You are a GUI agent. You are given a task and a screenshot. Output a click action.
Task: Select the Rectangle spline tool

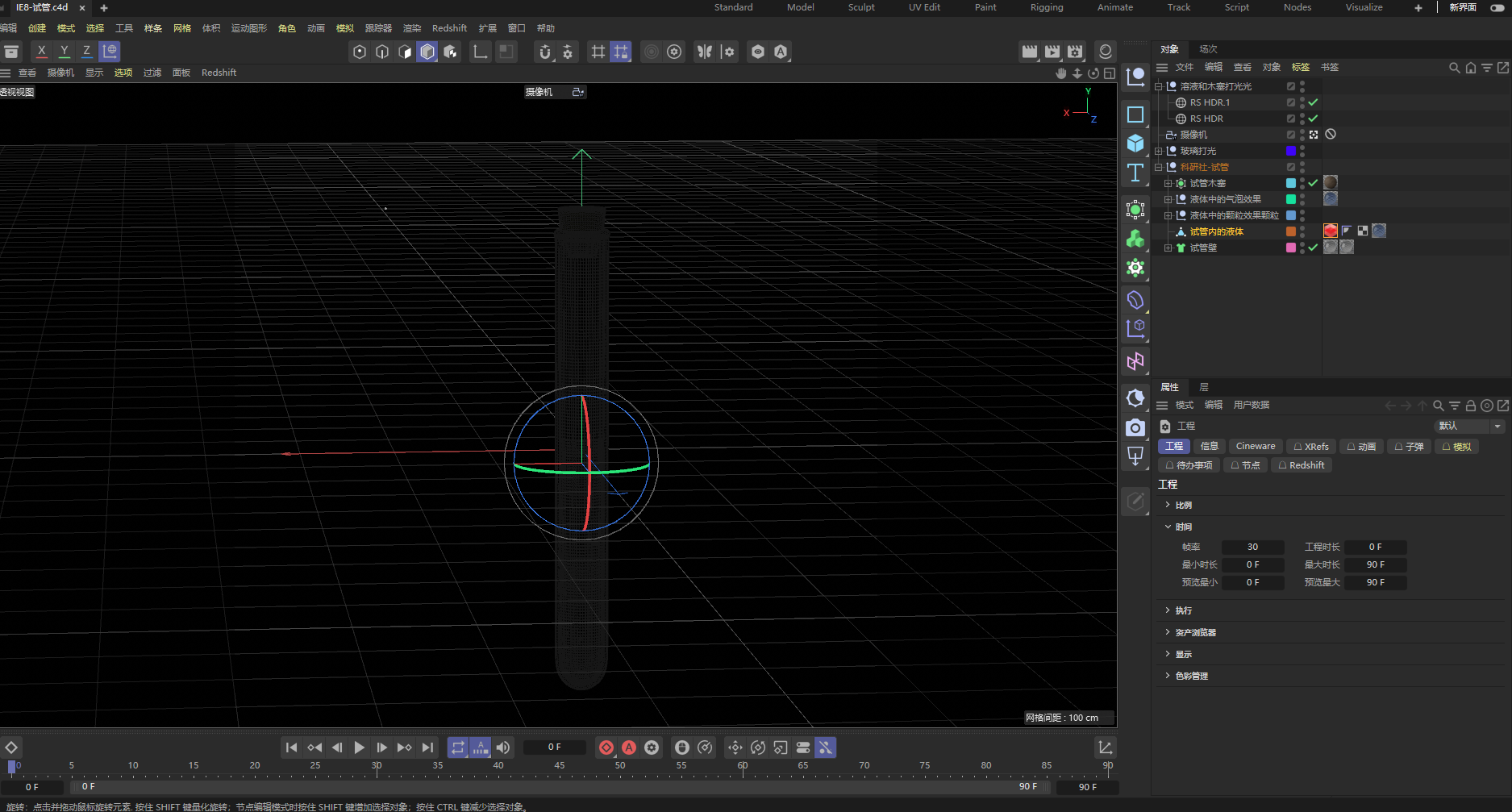[1135, 115]
